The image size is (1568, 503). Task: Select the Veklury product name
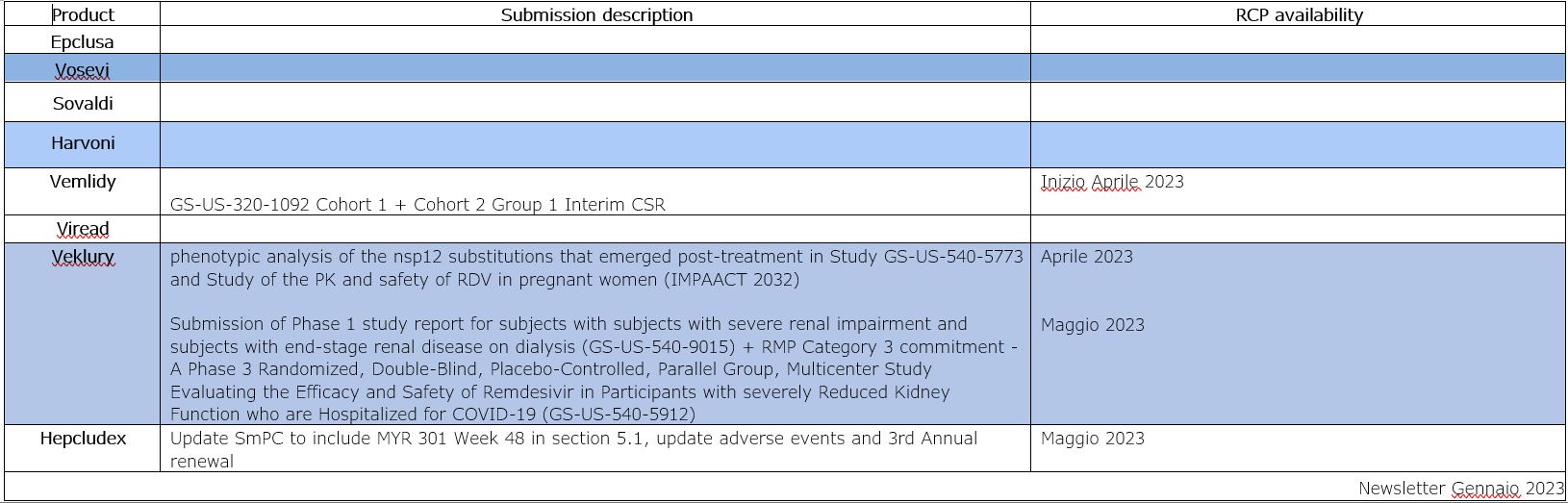point(83,257)
